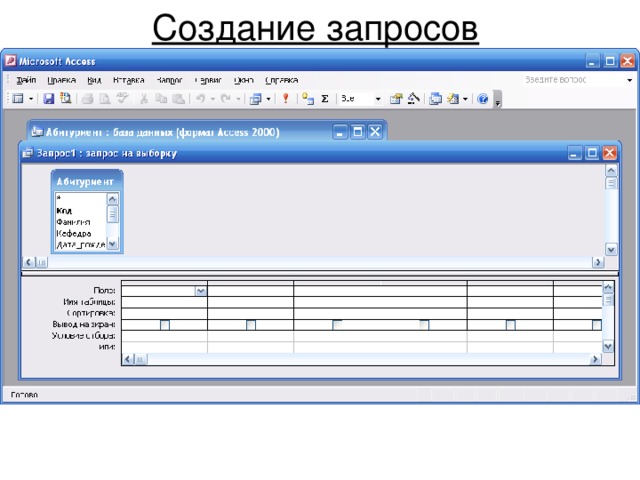Click the table pane vertical scroll down arrow
Viewport: 640px width, 480px height.
(x=611, y=249)
